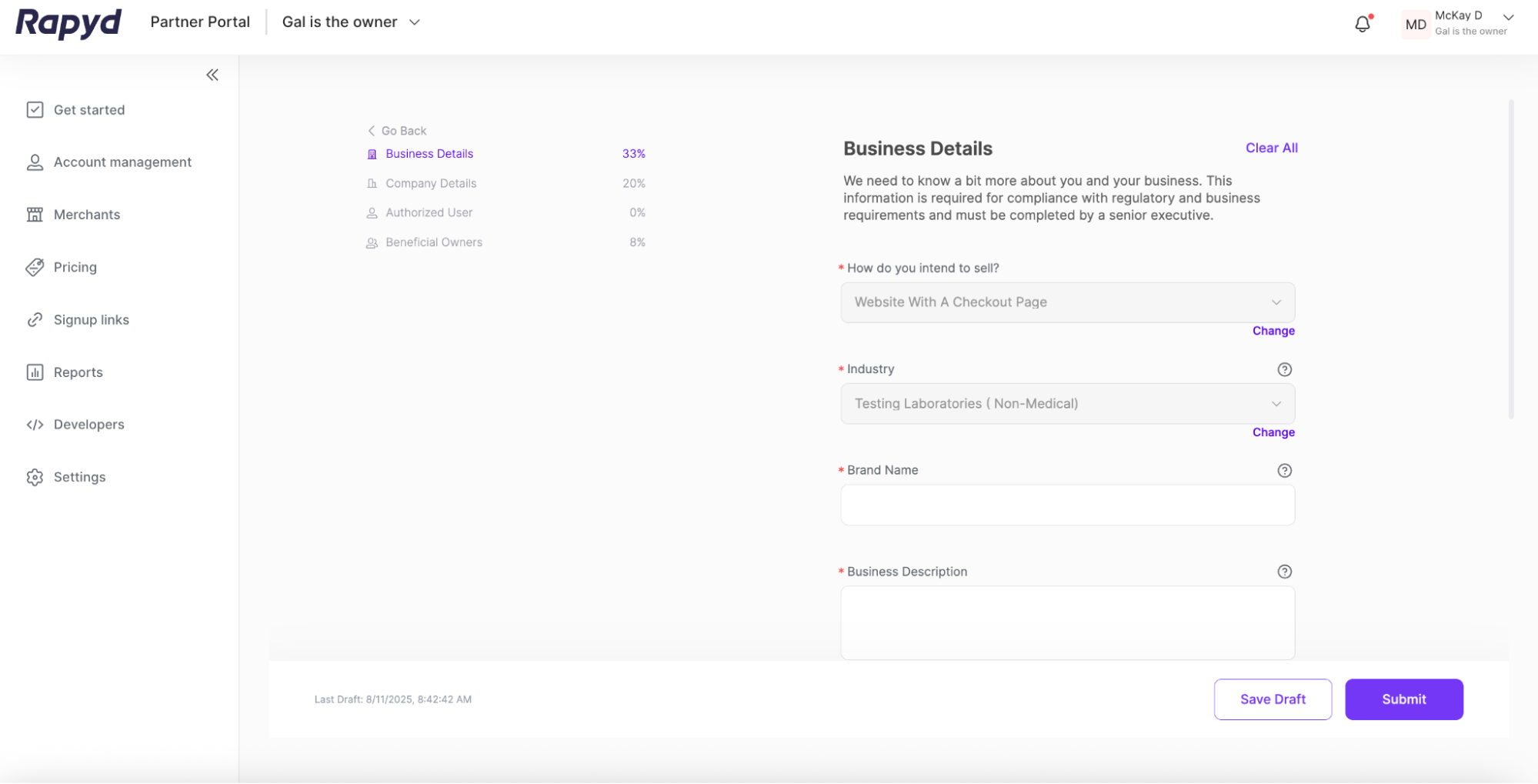Click the Developers code icon

click(x=35, y=425)
